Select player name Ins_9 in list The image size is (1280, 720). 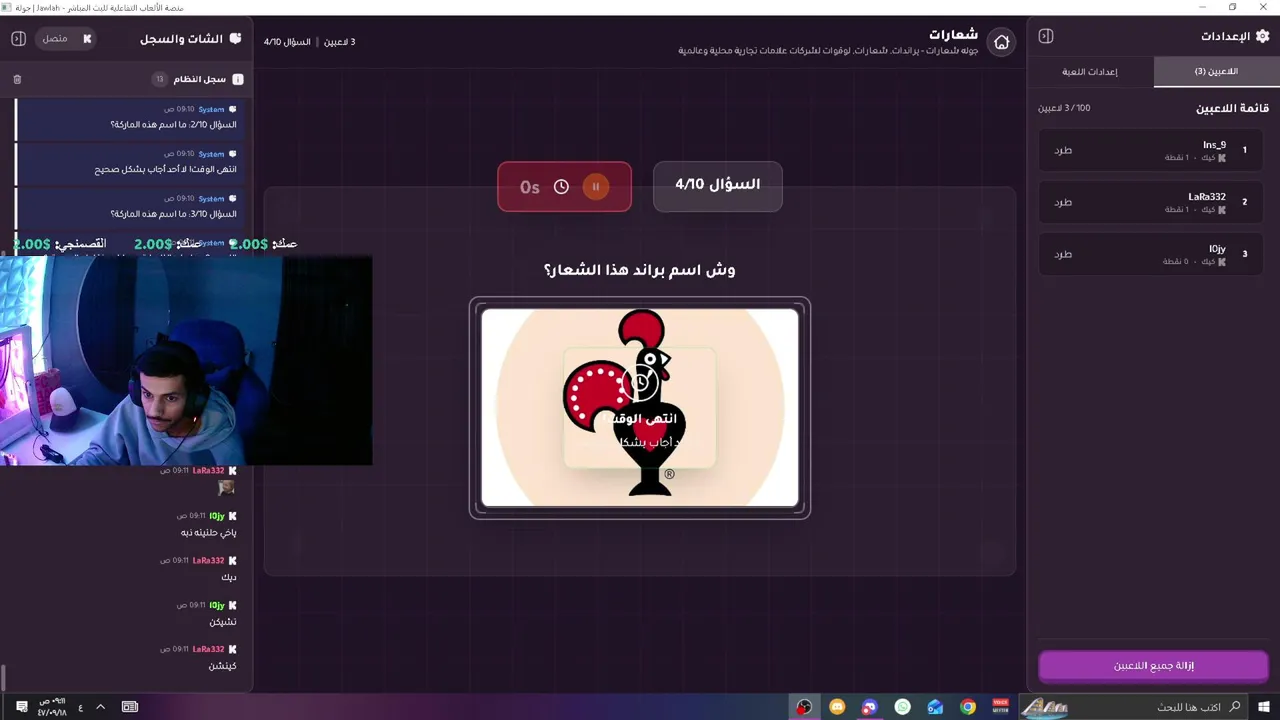[x=1214, y=145]
